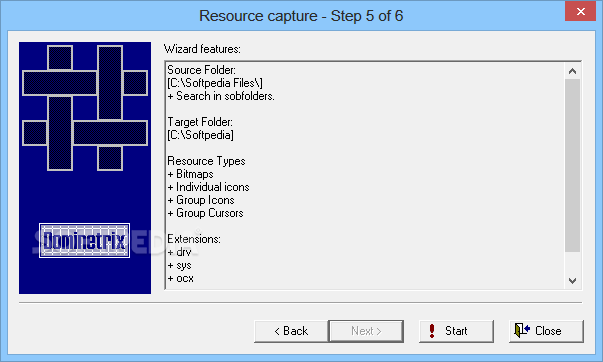Go back to the previous wizard step
603x362 pixels.
pyautogui.click(x=291, y=331)
